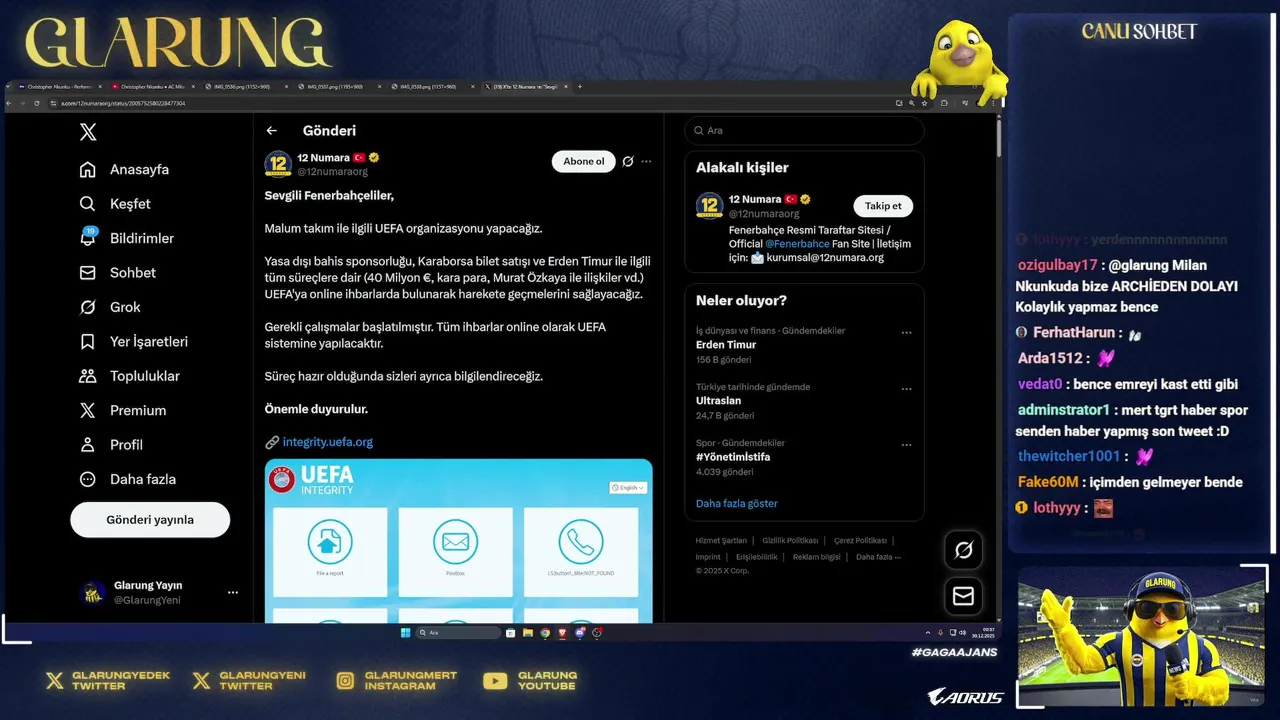Image resolution: width=1280 pixels, height=720 pixels.
Task: Click Takip et button
Action: [883, 206]
